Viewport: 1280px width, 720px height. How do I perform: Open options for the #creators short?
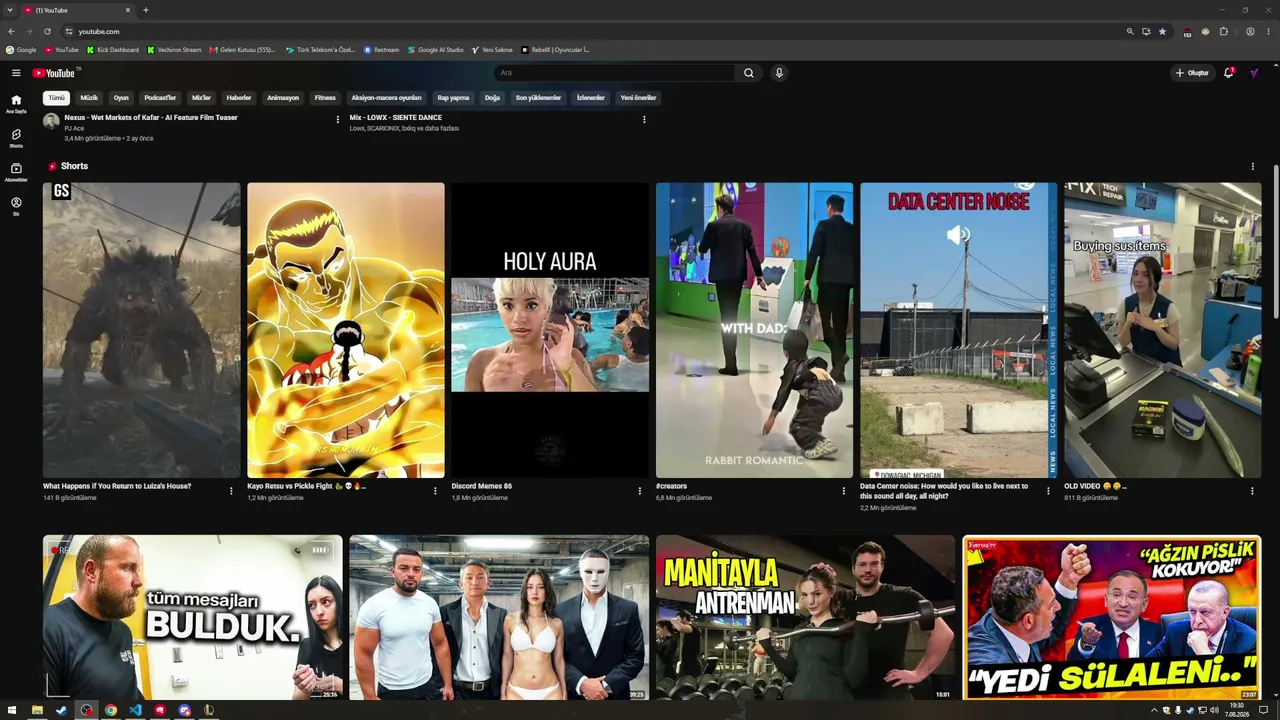(844, 491)
